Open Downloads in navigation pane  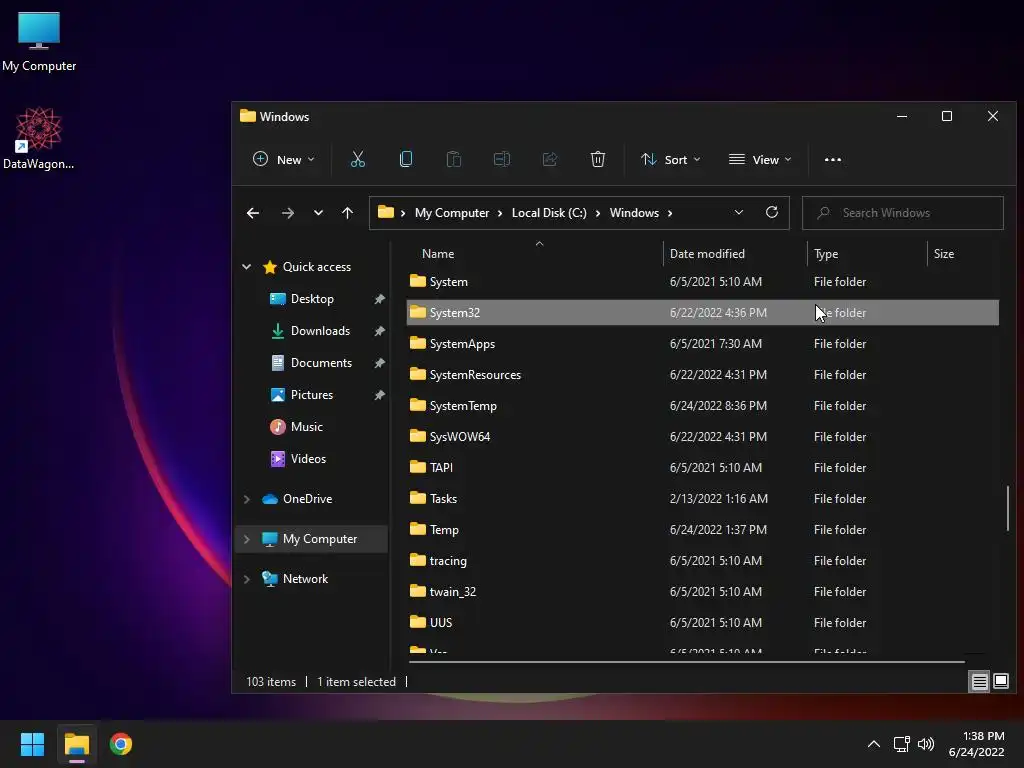(x=320, y=331)
